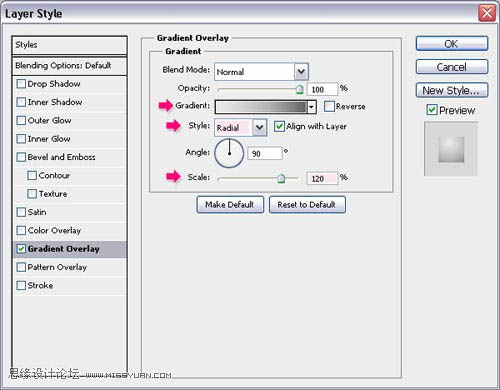The height and width of the screenshot is (390, 500).
Task: Enable the Bevel and Emboss checkbox
Action: 21,157
